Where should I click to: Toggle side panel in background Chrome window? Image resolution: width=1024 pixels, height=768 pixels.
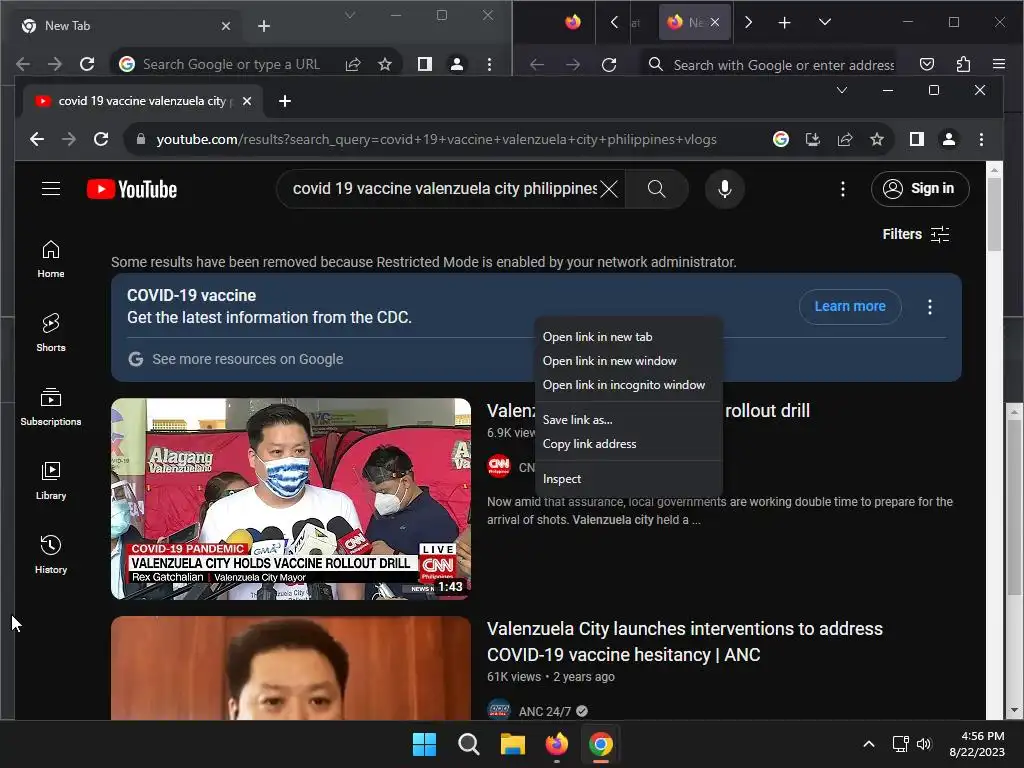pyautogui.click(x=424, y=64)
